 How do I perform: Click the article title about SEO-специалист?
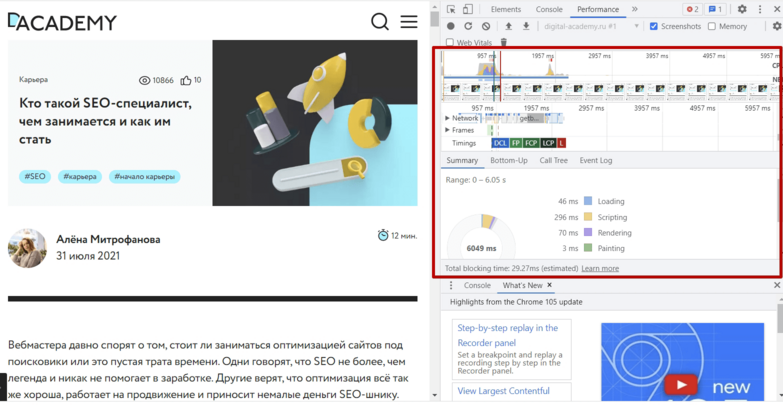(106, 121)
